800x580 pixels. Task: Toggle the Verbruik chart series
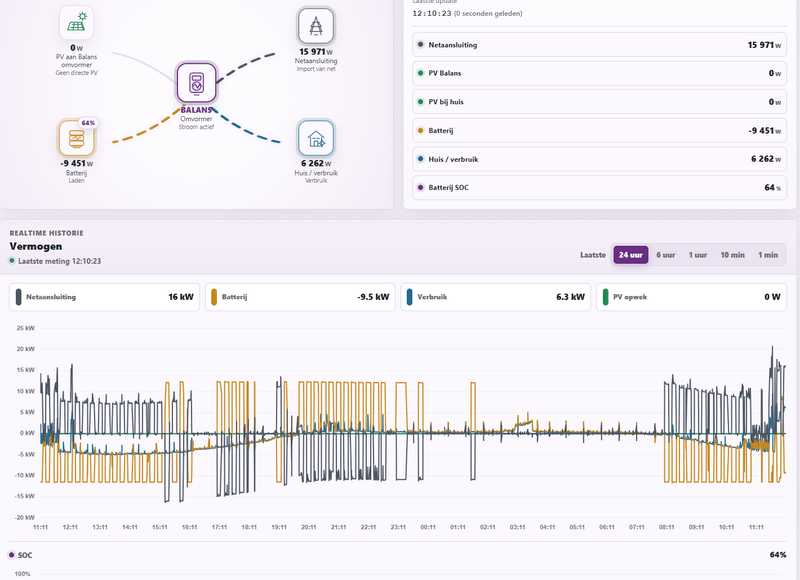pos(495,297)
